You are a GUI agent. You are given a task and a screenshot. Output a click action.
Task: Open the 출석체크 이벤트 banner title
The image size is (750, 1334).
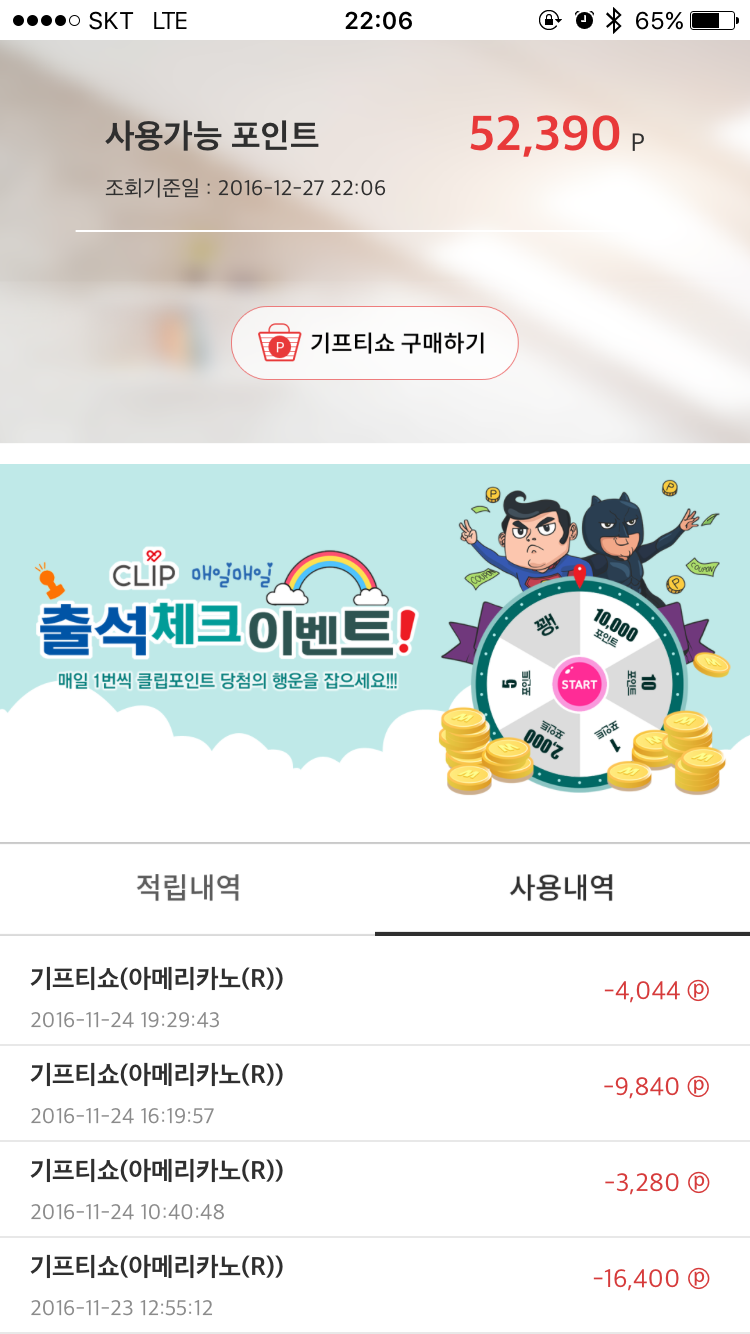pyautogui.click(x=224, y=625)
